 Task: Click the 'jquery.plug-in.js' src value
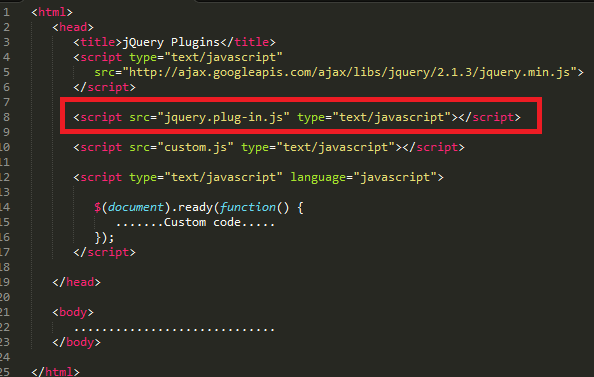click(x=224, y=117)
